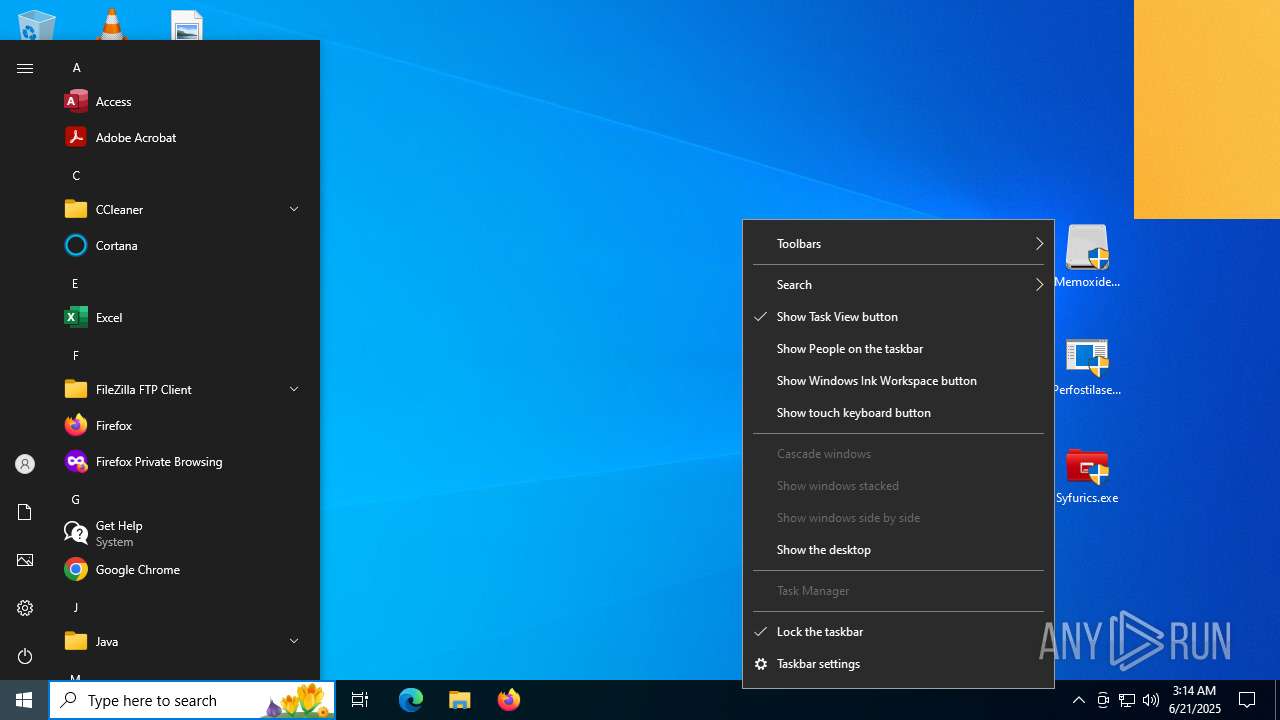This screenshot has width=1280, height=720.
Task: Click Show desktop sliver at taskbar end
Action: tap(1277, 700)
